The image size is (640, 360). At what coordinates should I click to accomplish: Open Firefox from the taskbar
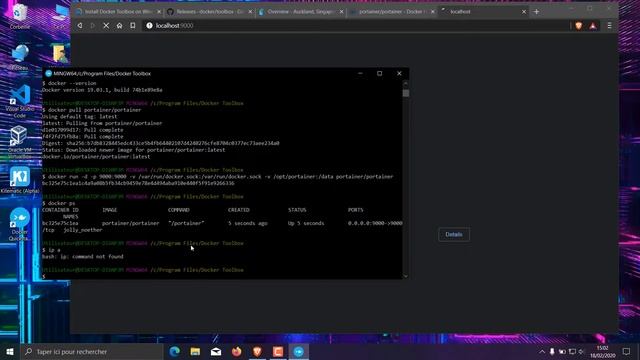(236, 351)
